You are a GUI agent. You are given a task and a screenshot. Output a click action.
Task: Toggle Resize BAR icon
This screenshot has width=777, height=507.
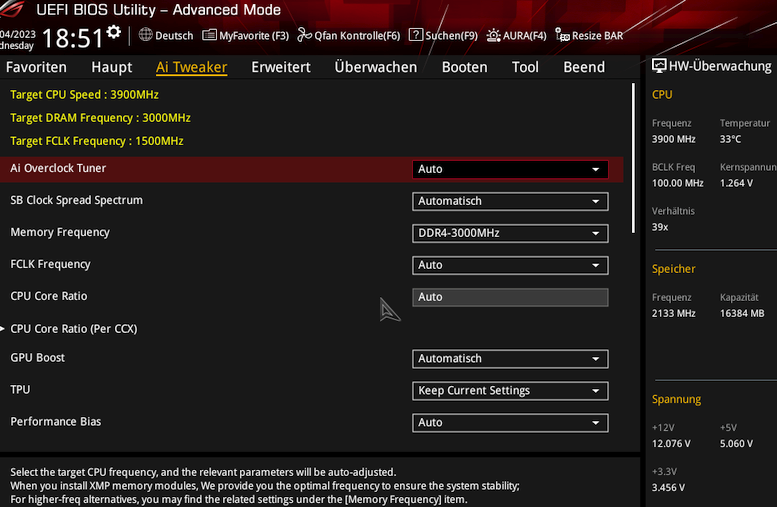point(562,35)
